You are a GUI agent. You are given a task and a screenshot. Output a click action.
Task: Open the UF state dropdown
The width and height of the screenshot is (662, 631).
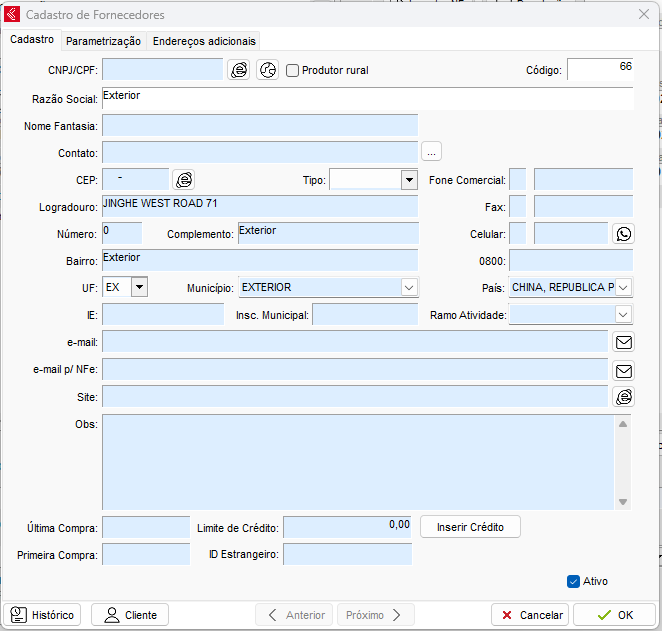point(139,287)
